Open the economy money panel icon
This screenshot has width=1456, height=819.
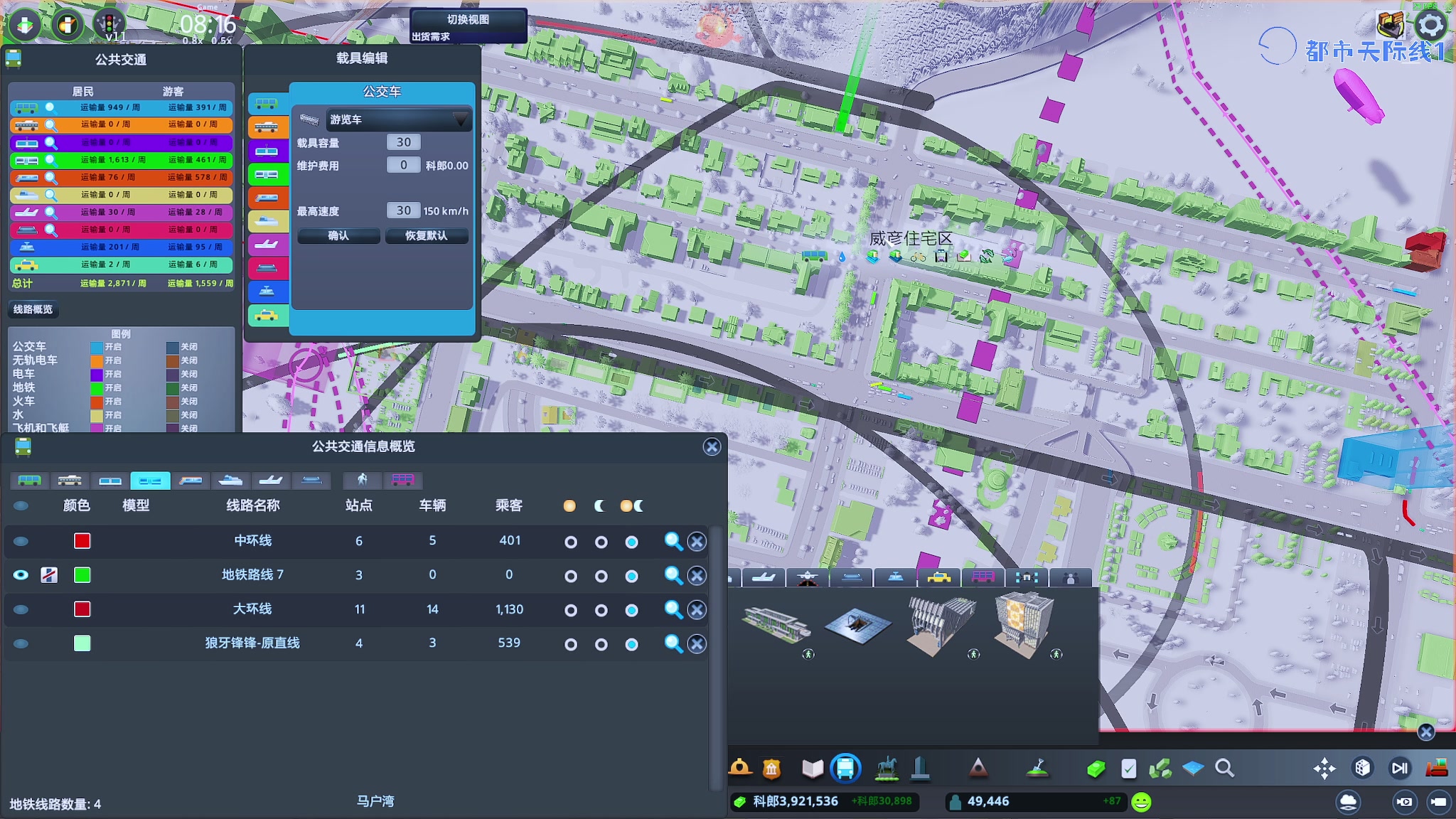pos(1096,769)
